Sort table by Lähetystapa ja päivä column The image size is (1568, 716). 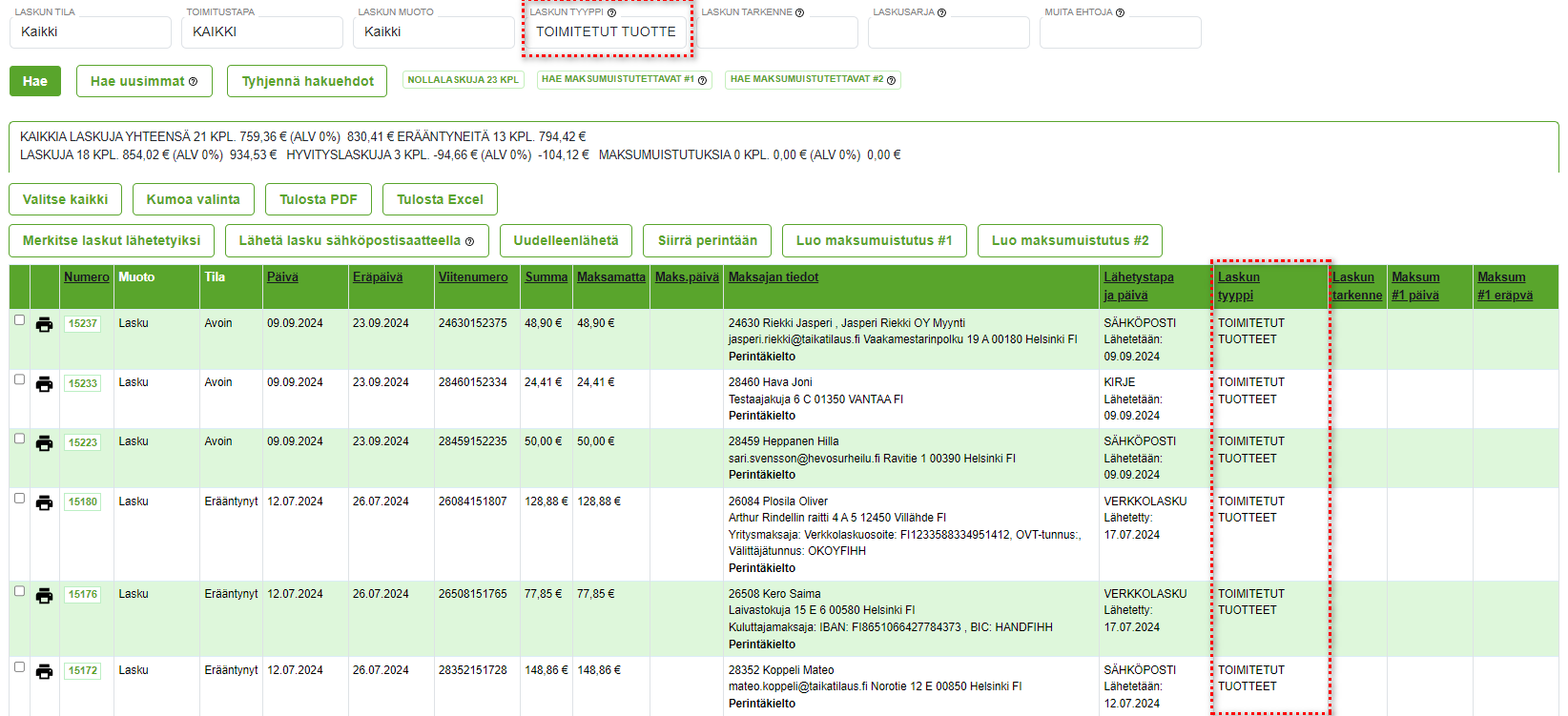1139,286
